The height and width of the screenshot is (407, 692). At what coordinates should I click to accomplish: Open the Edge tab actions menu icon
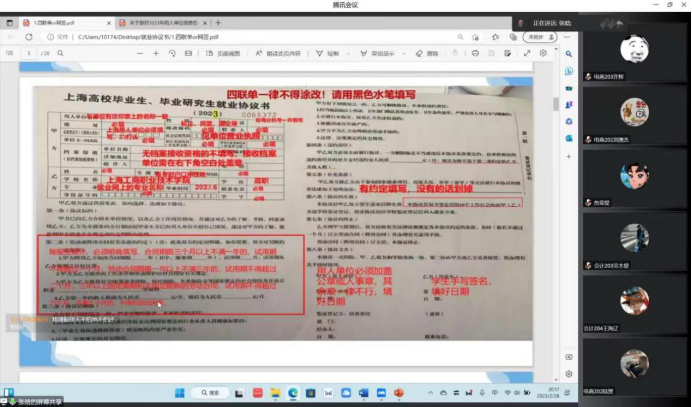point(9,23)
